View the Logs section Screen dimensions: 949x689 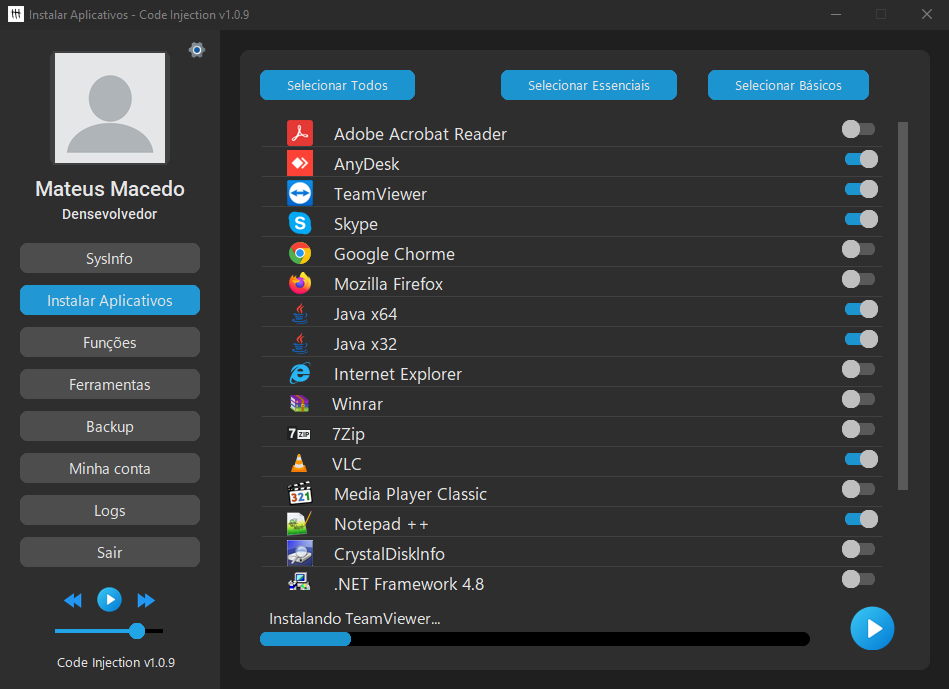point(110,510)
